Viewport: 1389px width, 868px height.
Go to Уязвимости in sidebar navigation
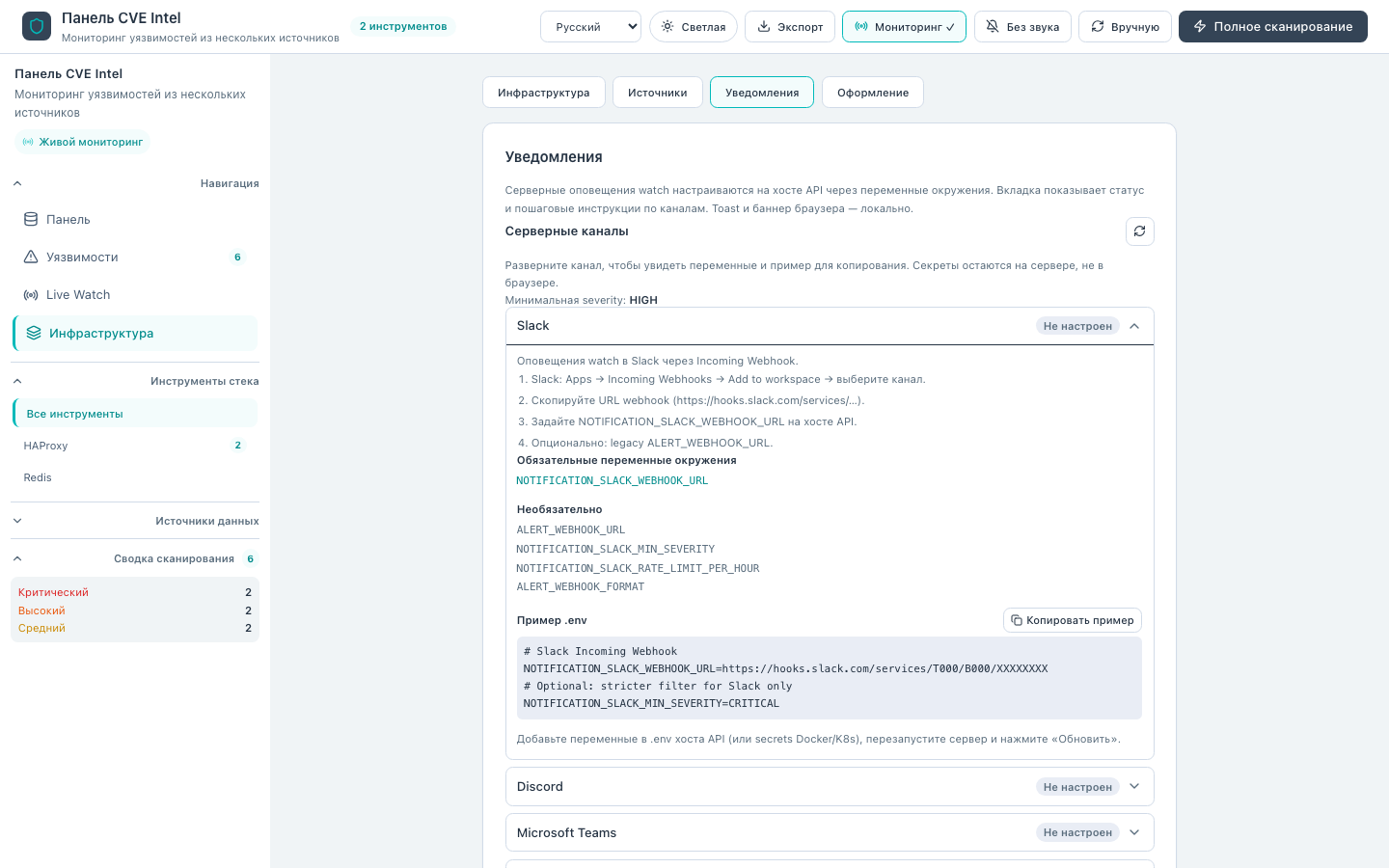click(135, 257)
